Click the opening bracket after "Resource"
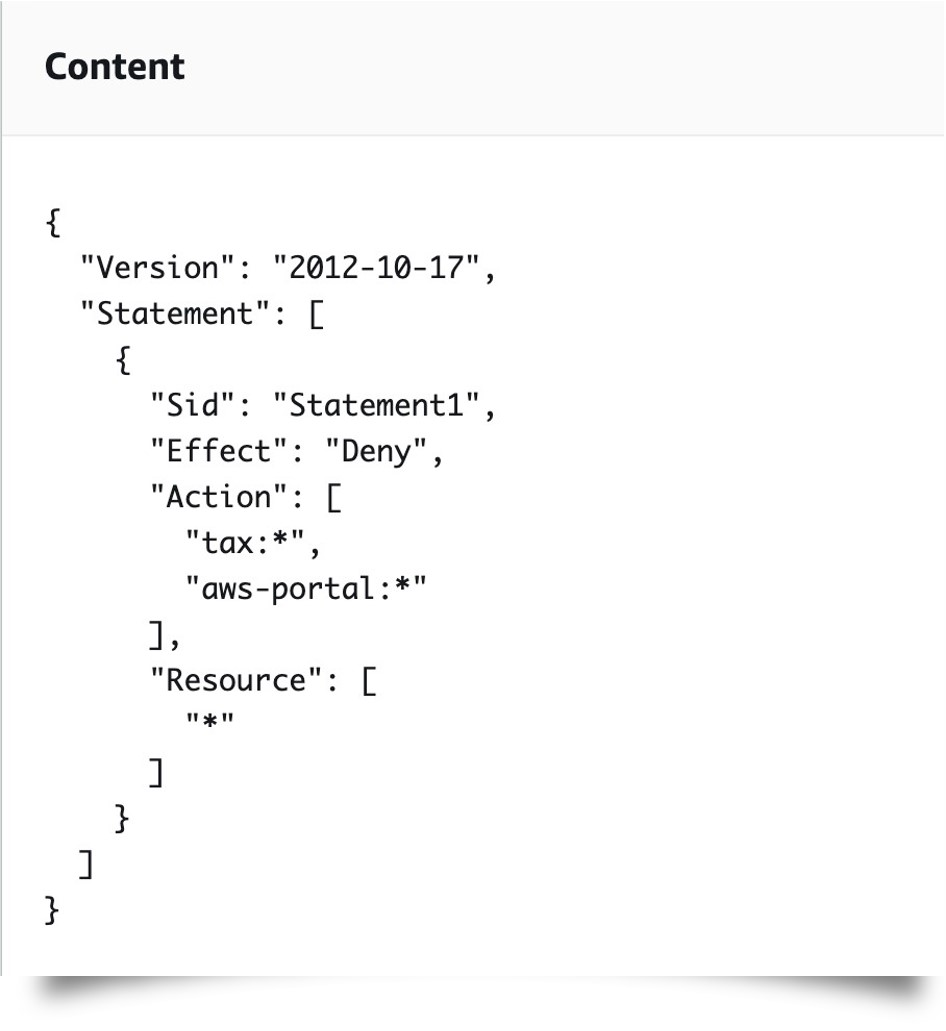This screenshot has height=1031, width=946. [369, 681]
